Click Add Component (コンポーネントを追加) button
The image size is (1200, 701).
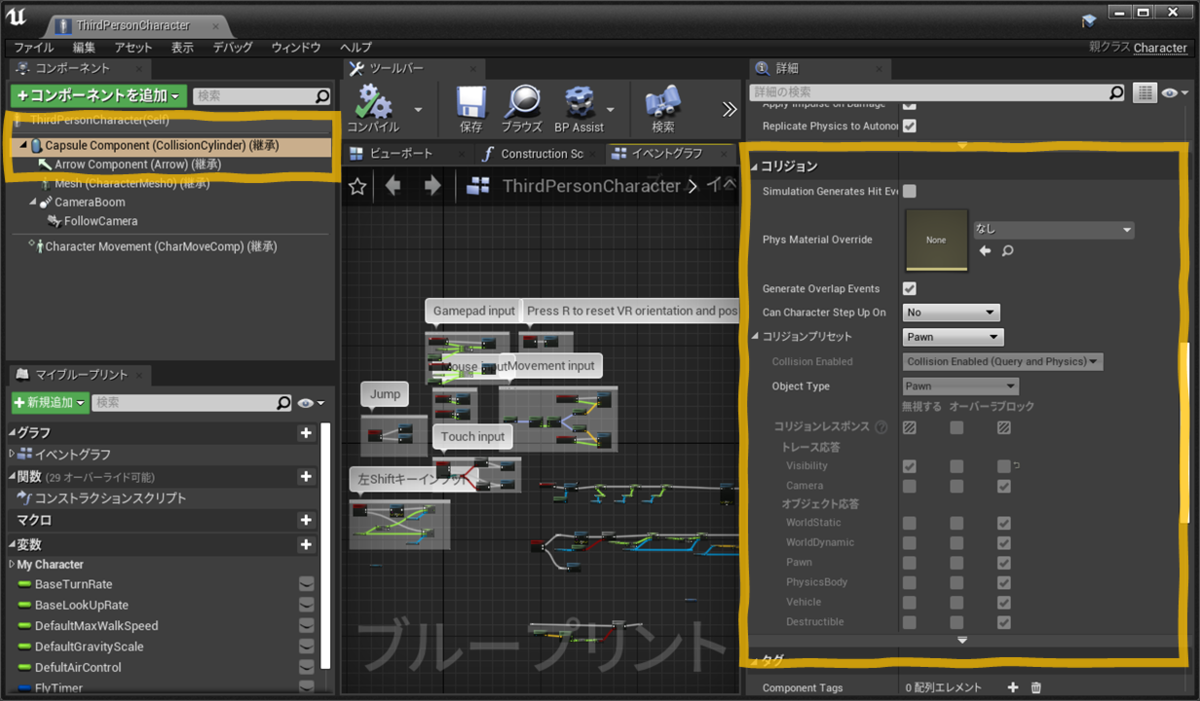[98, 96]
